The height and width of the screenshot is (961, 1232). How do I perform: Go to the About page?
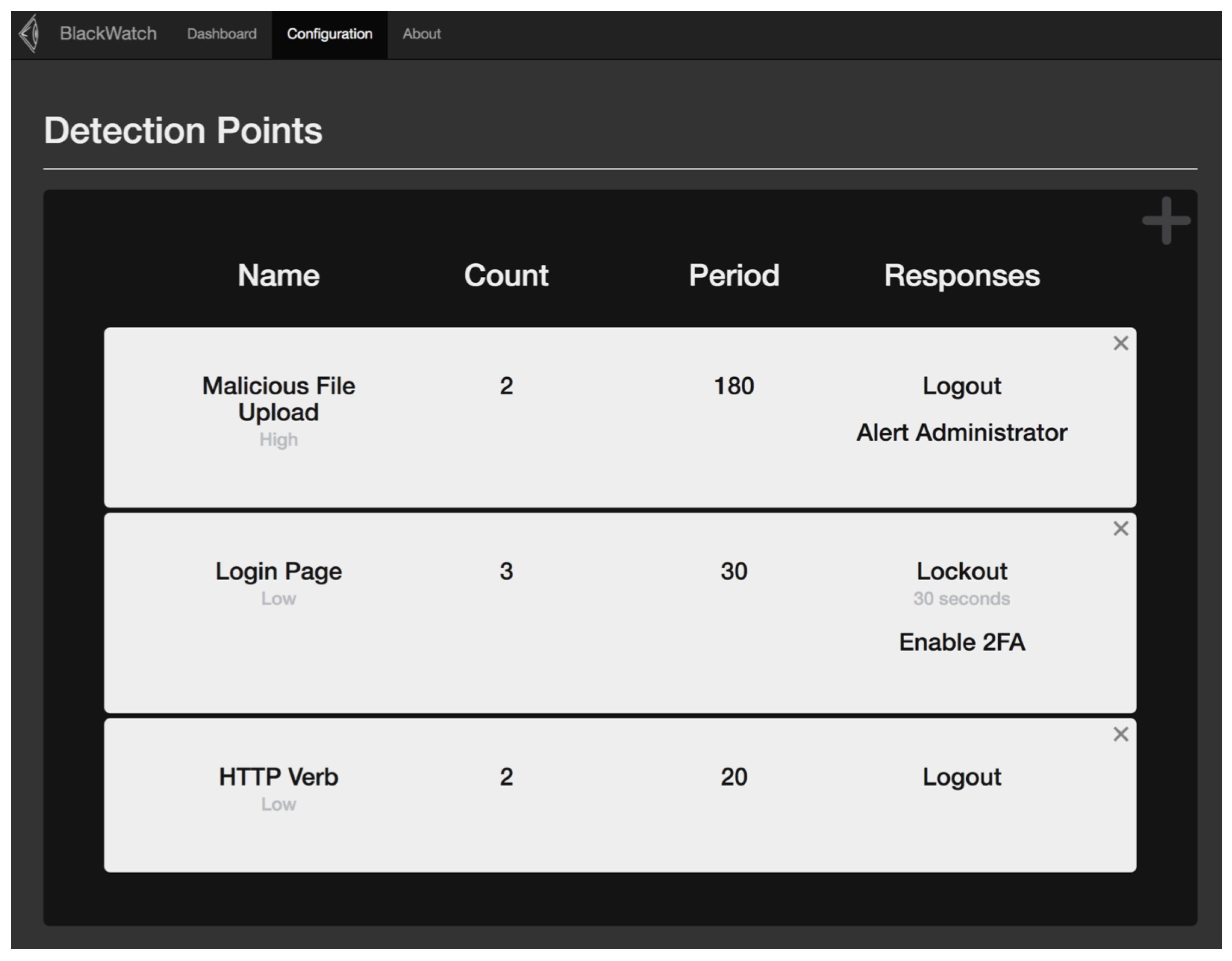[421, 34]
